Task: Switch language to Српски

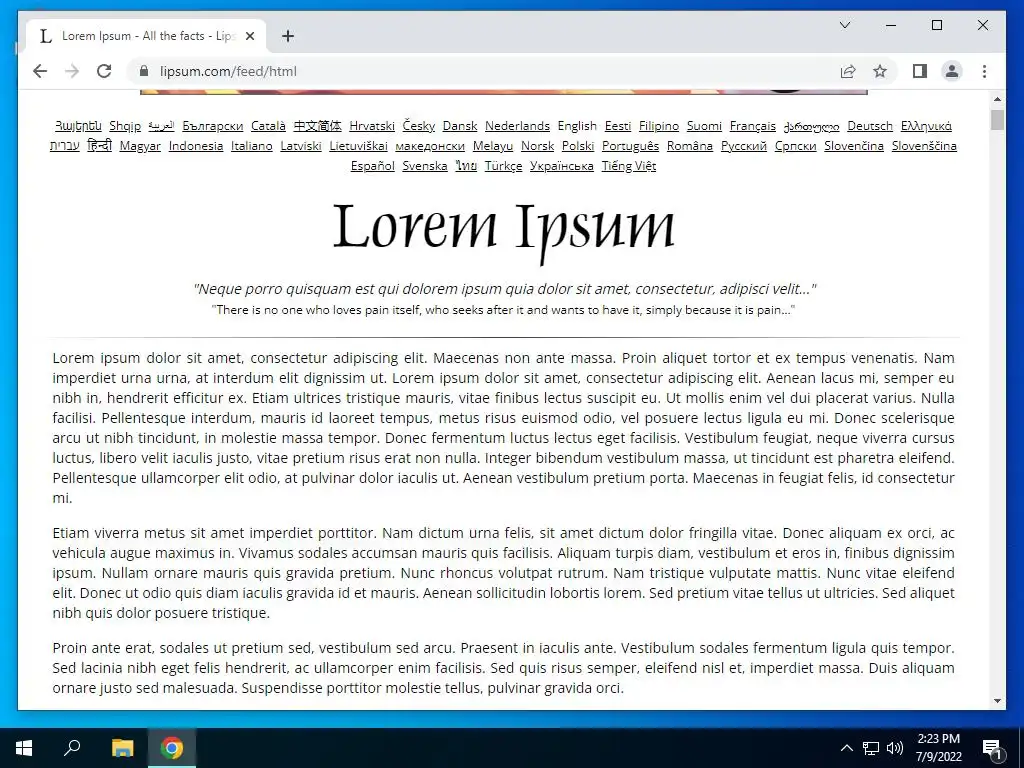Action: coord(795,146)
